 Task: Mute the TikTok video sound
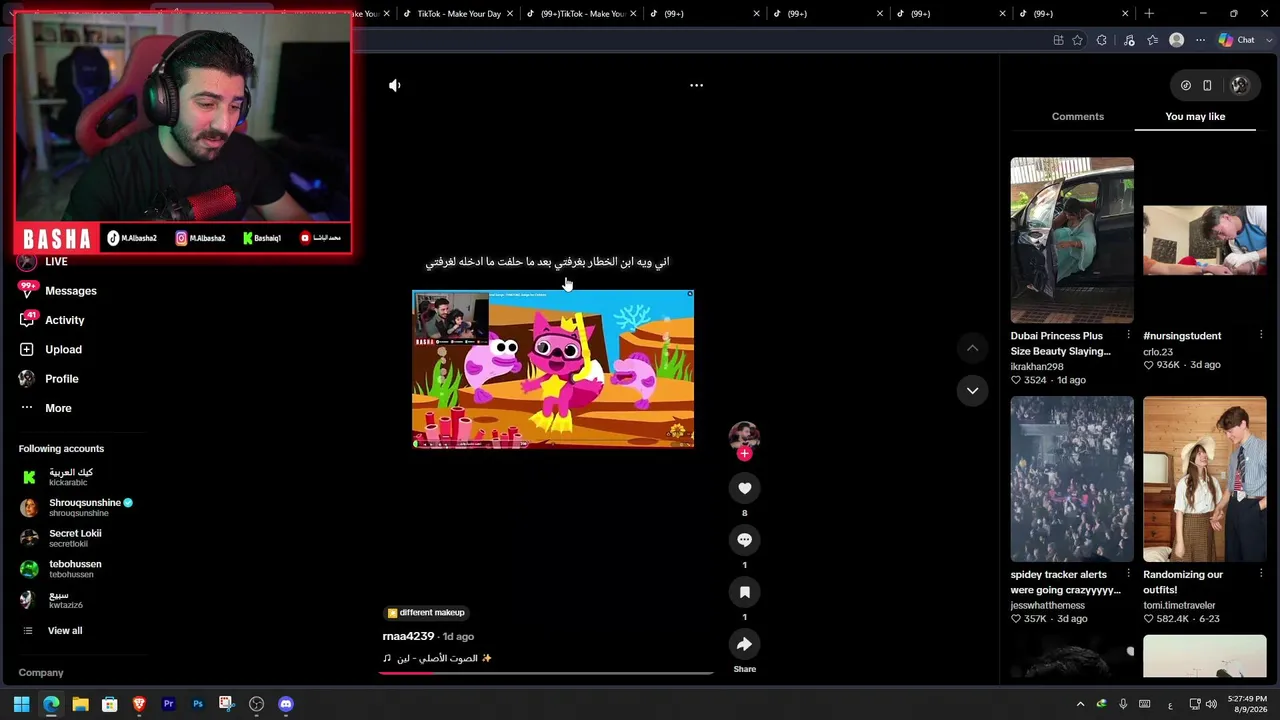[x=395, y=85]
